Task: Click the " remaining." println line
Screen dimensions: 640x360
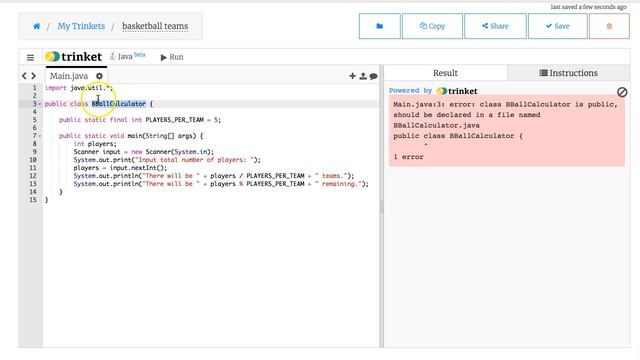Action: (x=221, y=184)
